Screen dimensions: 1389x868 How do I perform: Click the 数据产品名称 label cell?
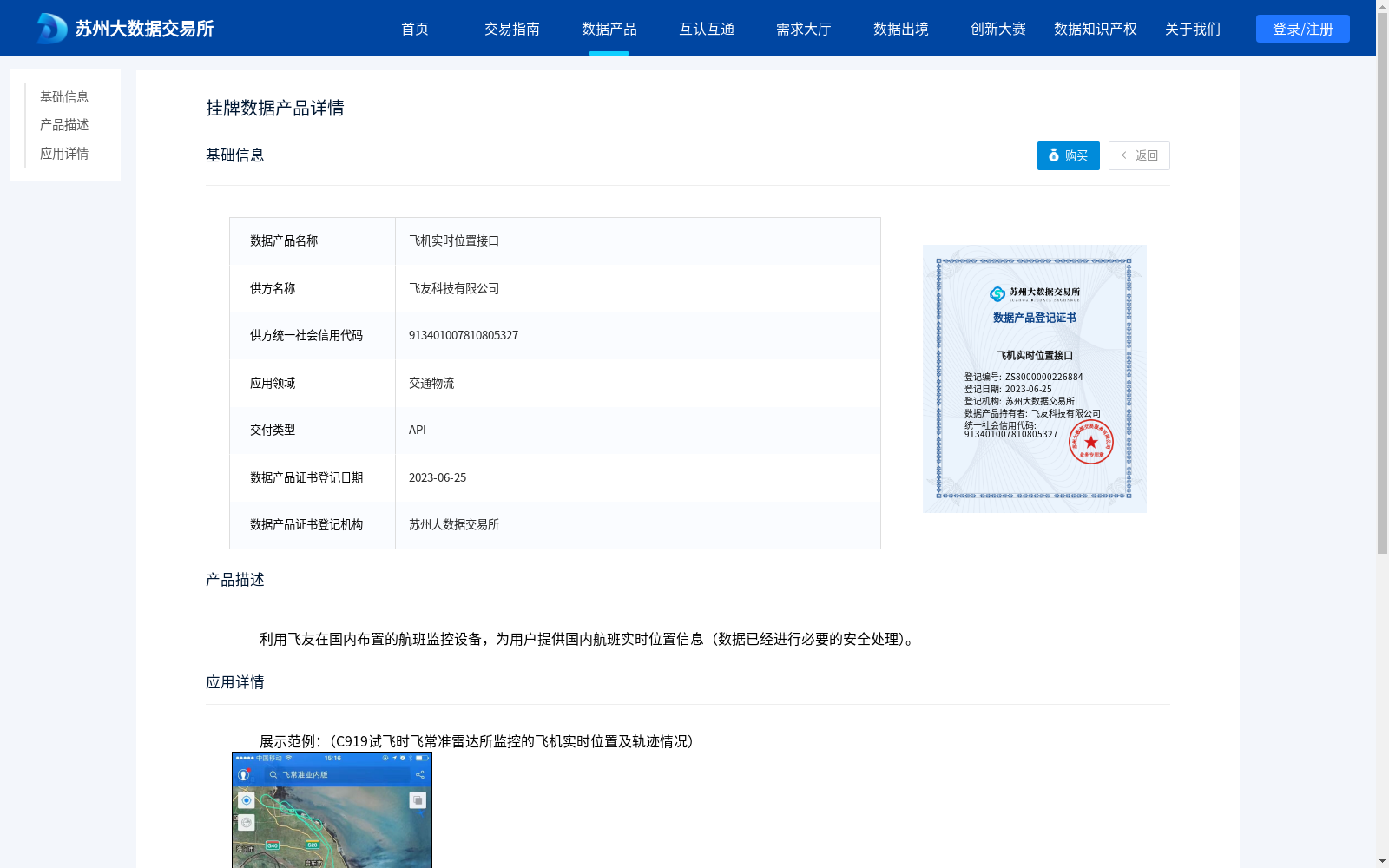coord(313,241)
